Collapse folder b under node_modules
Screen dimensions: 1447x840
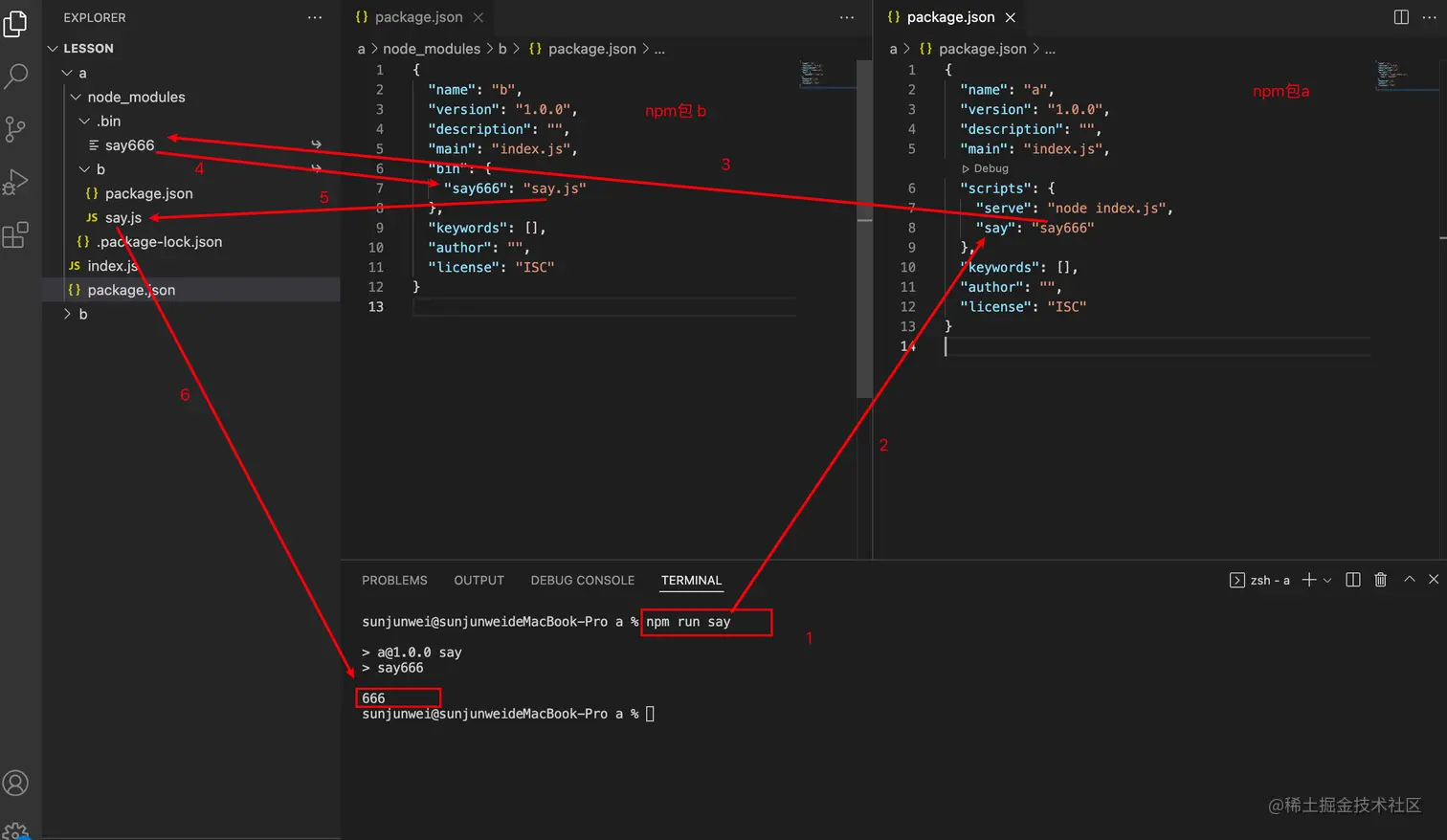191,169
